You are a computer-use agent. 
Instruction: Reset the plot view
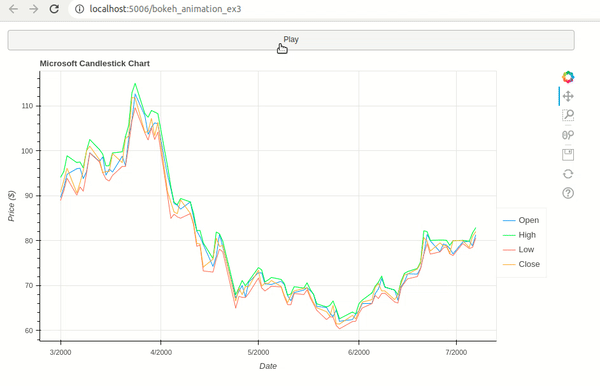pos(568,174)
